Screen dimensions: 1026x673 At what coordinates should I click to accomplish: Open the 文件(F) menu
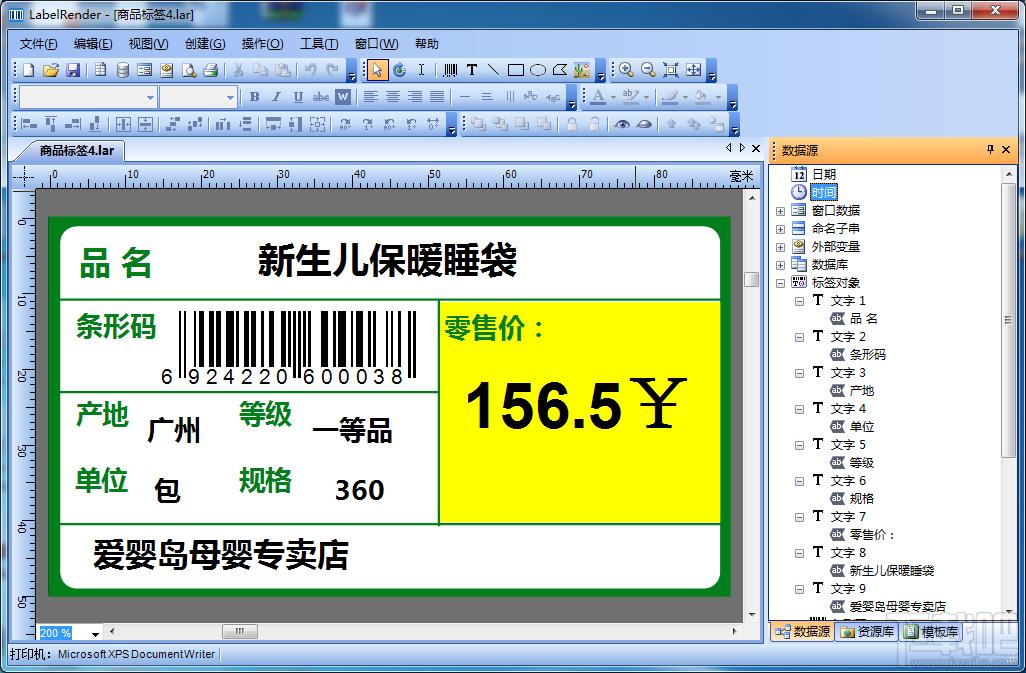point(38,44)
